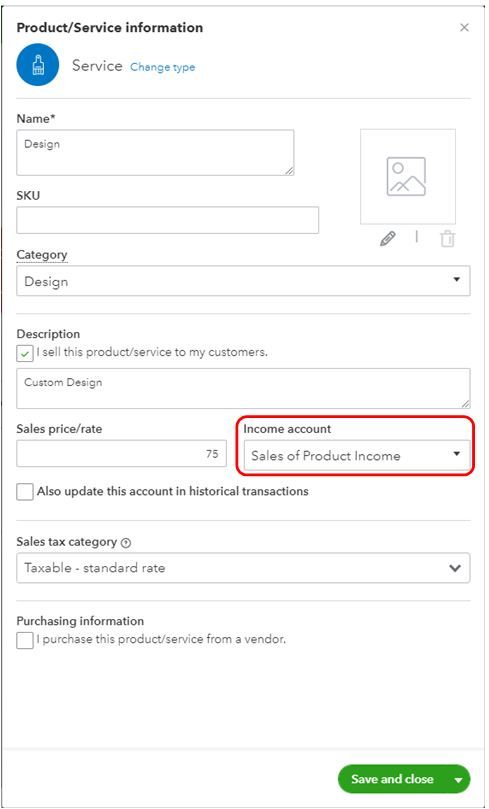Open the Save and close arrow menu
Image resolution: width=489 pixels, height=809 pixels.
coord(458,780)
